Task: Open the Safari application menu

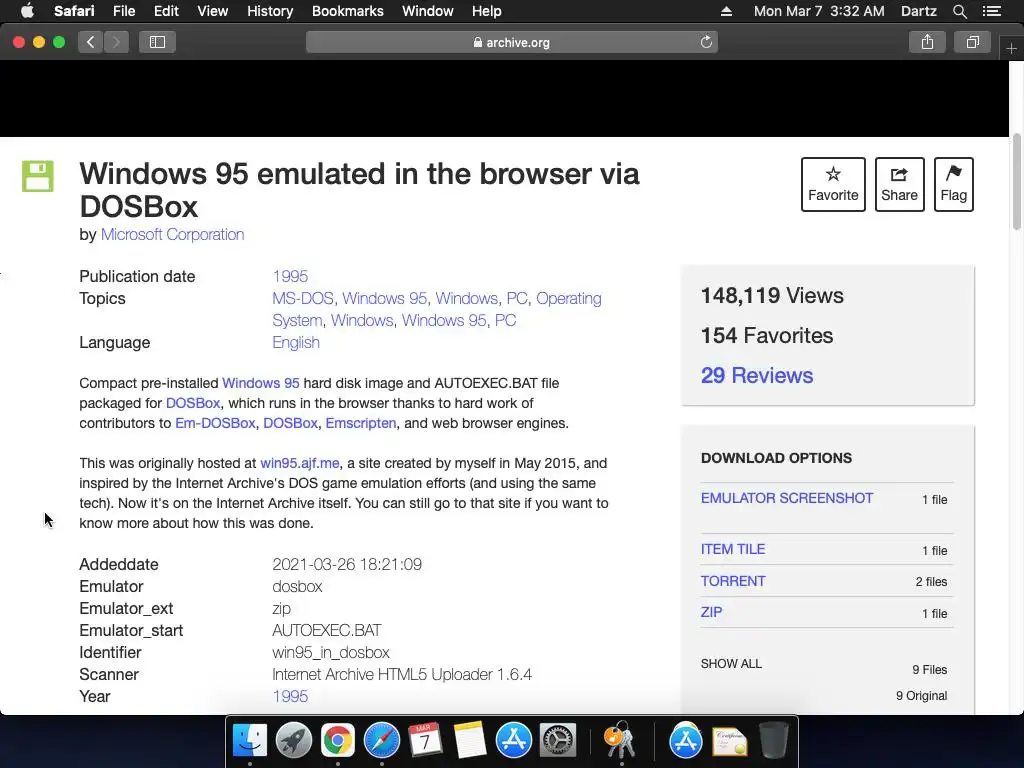Action: [74, 11]
